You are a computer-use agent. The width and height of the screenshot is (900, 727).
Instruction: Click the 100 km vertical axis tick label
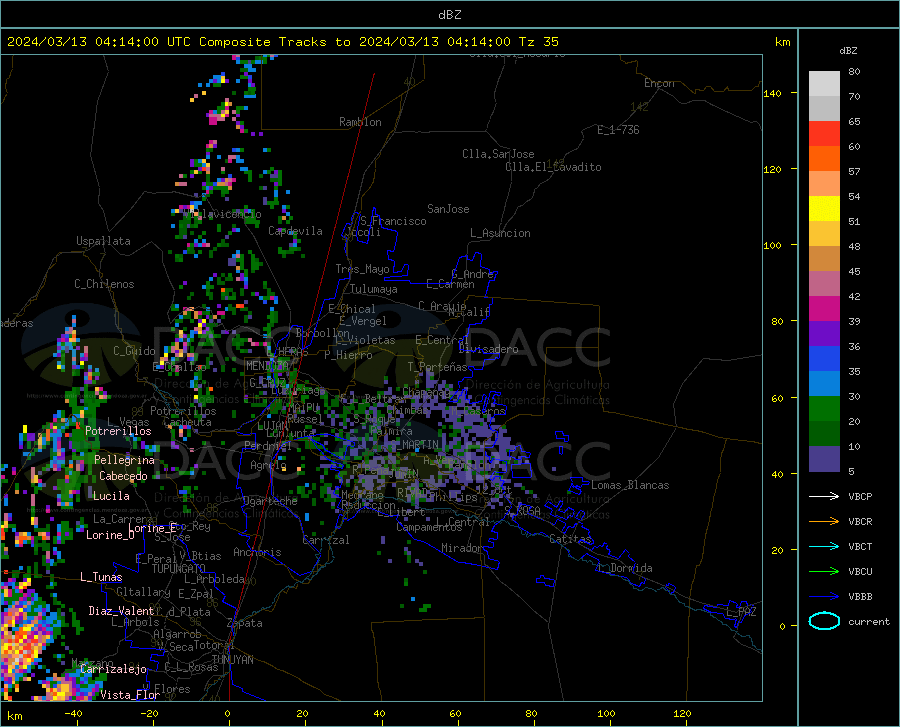pos(772,245)
